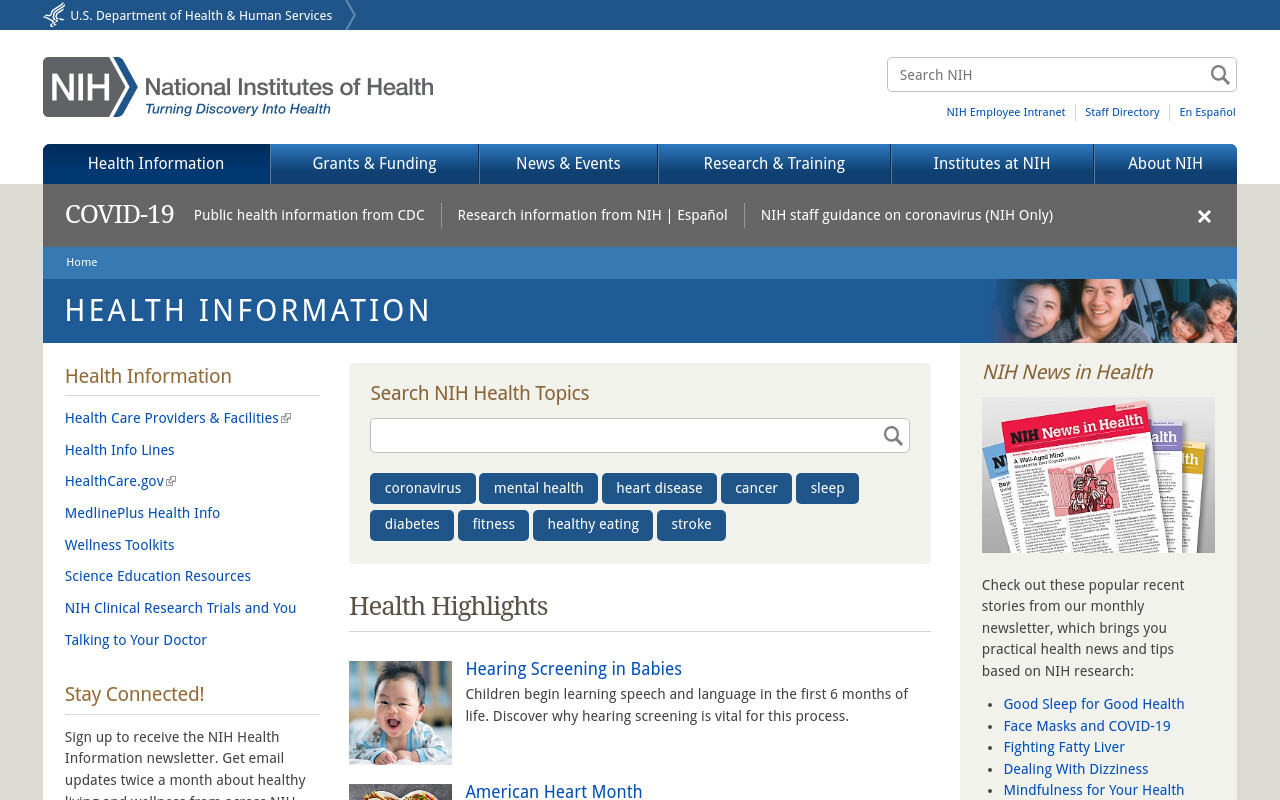Open NIH Employee Intranet link
This screenshot has height=800, width=1280.
pyautogui.click(x=1006, y=112)
